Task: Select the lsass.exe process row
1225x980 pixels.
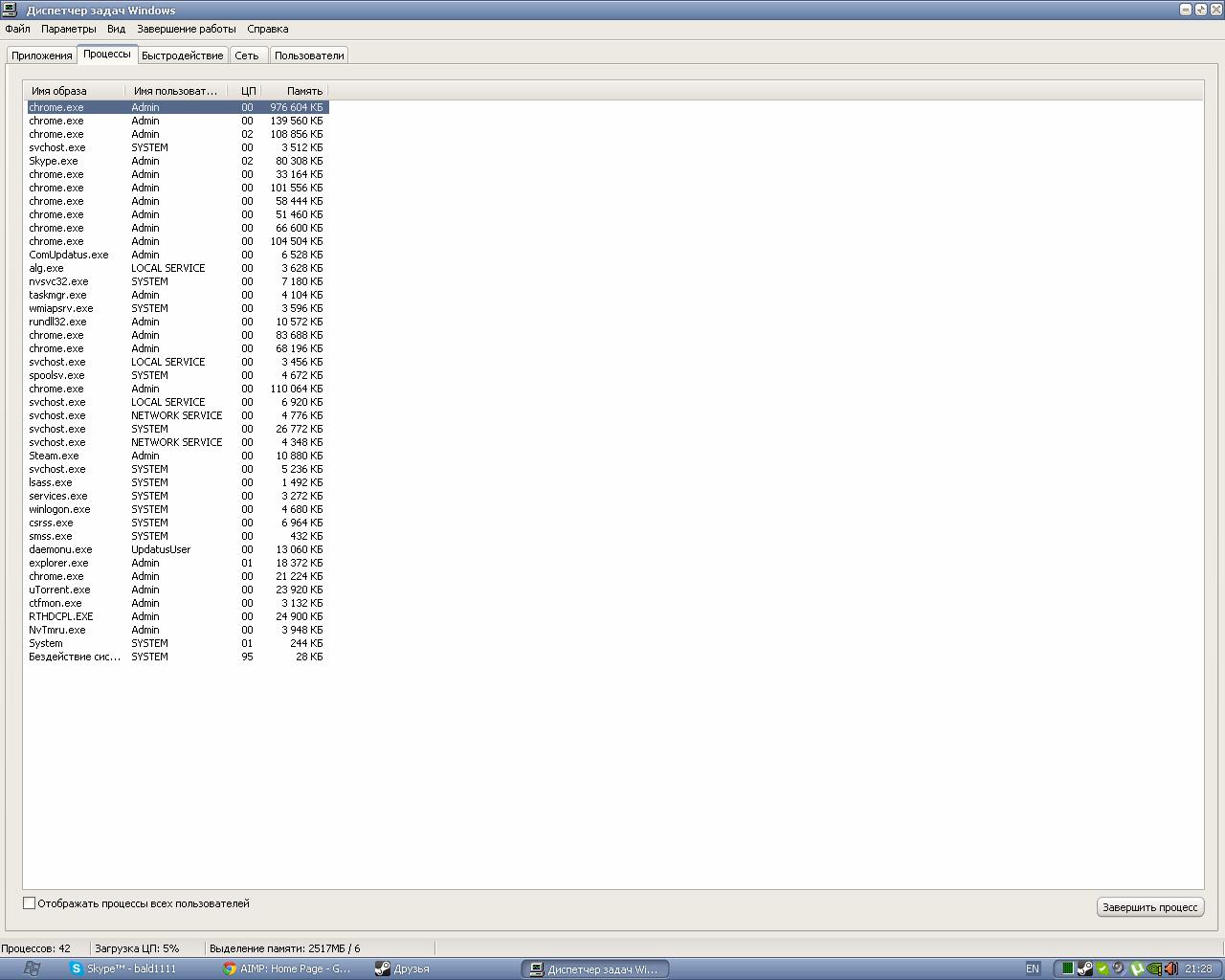Action: click(x=177, y=482)
